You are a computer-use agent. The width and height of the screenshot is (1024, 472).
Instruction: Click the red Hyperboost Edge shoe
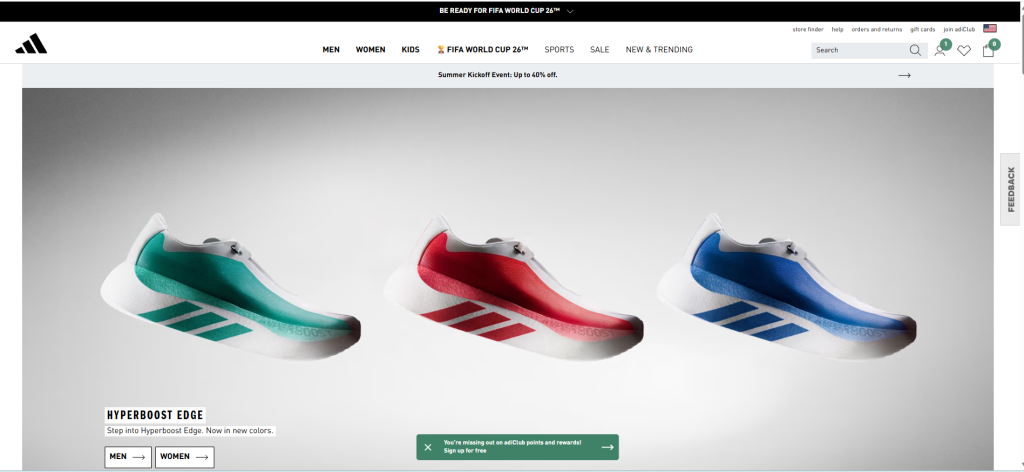(513, 286)
